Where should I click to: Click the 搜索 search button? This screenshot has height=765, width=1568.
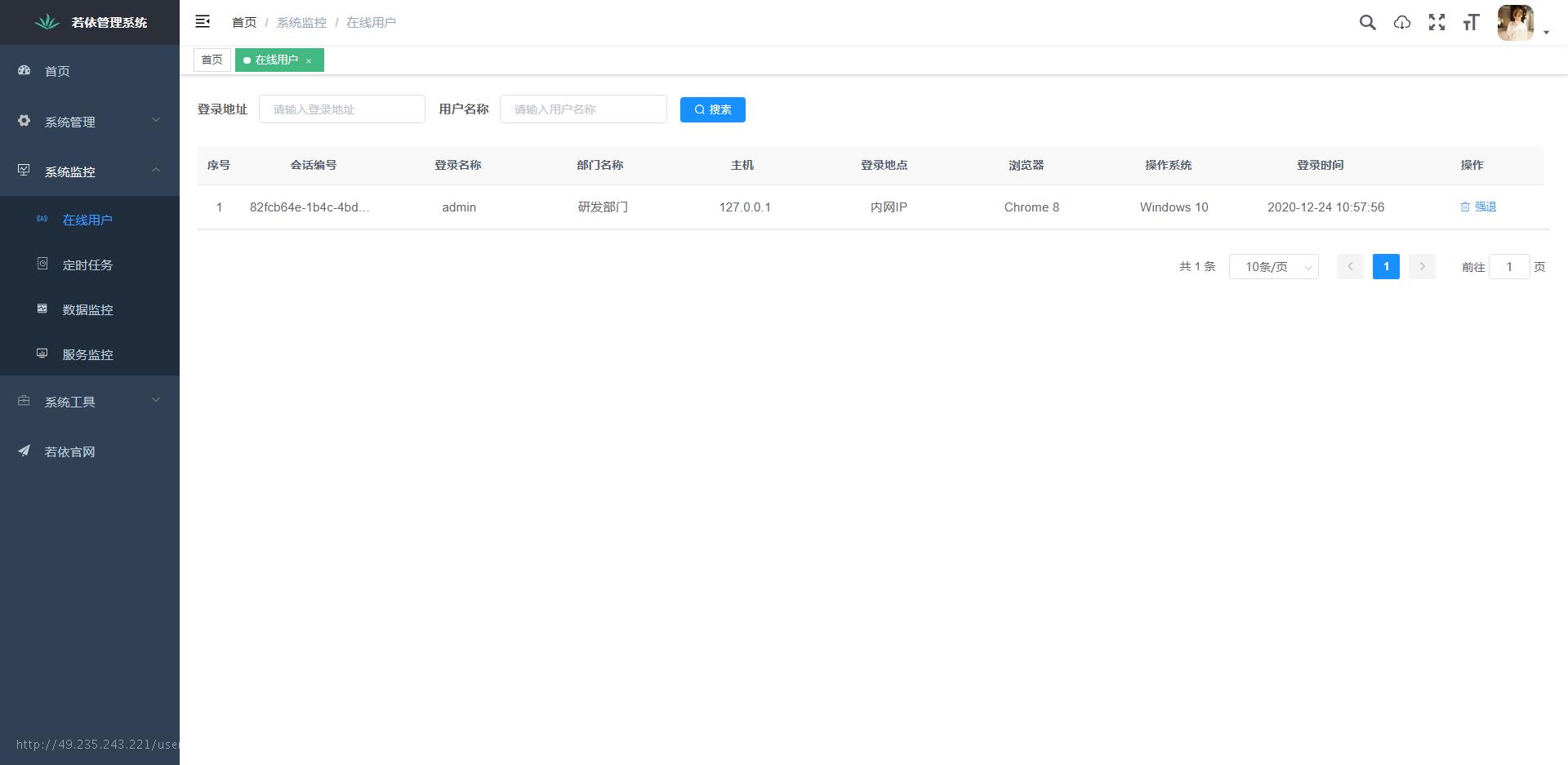pyautogui.click(x=713, y=109)
